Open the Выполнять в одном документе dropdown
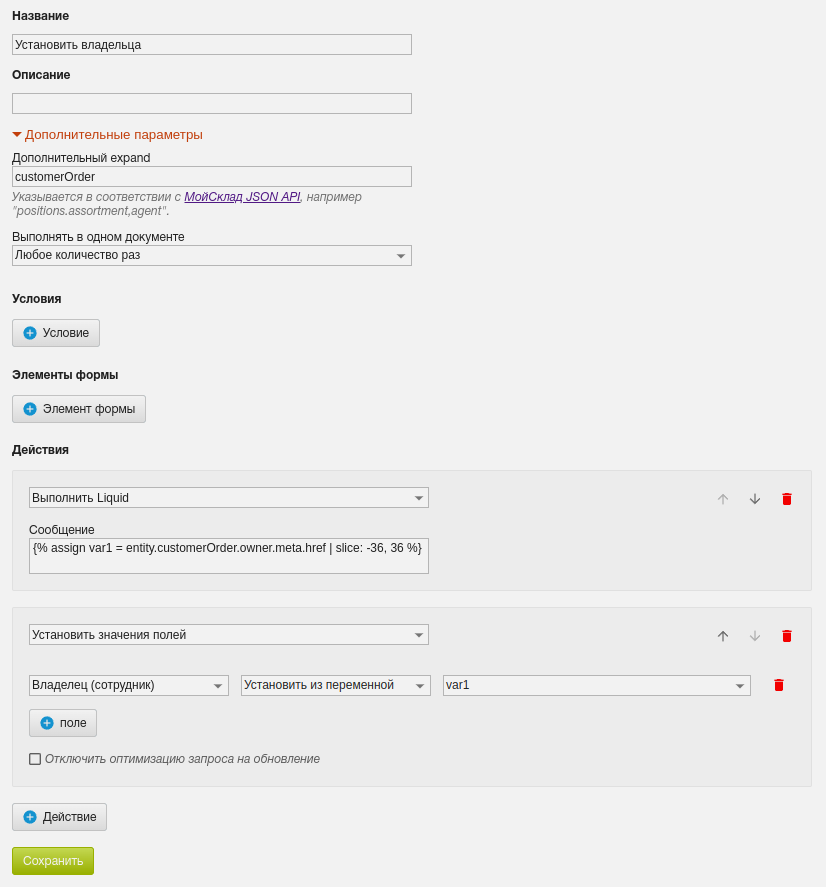 point(212,255)
